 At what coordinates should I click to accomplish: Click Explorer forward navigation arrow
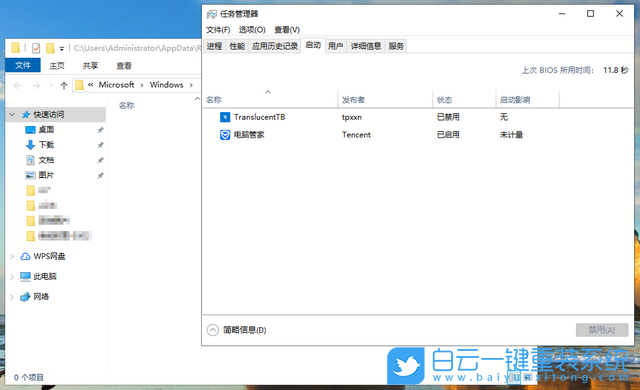[36, 85]
